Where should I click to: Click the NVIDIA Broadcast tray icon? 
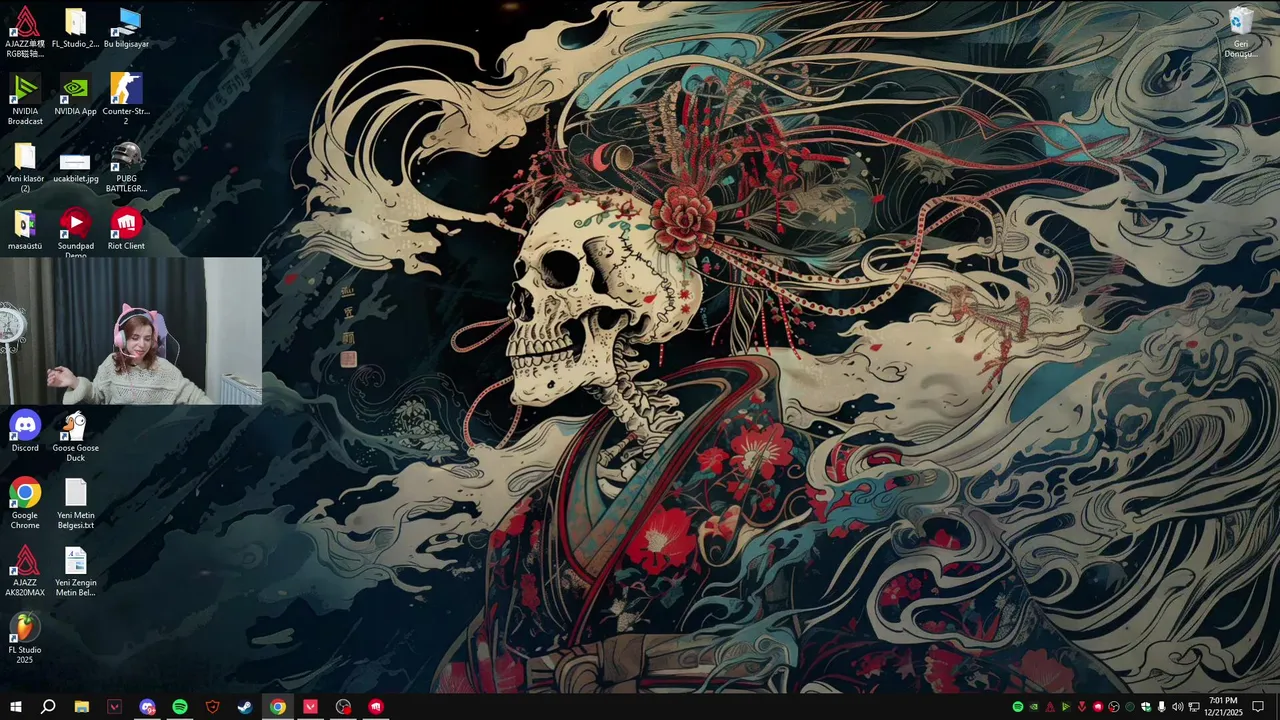(1066, 707)
